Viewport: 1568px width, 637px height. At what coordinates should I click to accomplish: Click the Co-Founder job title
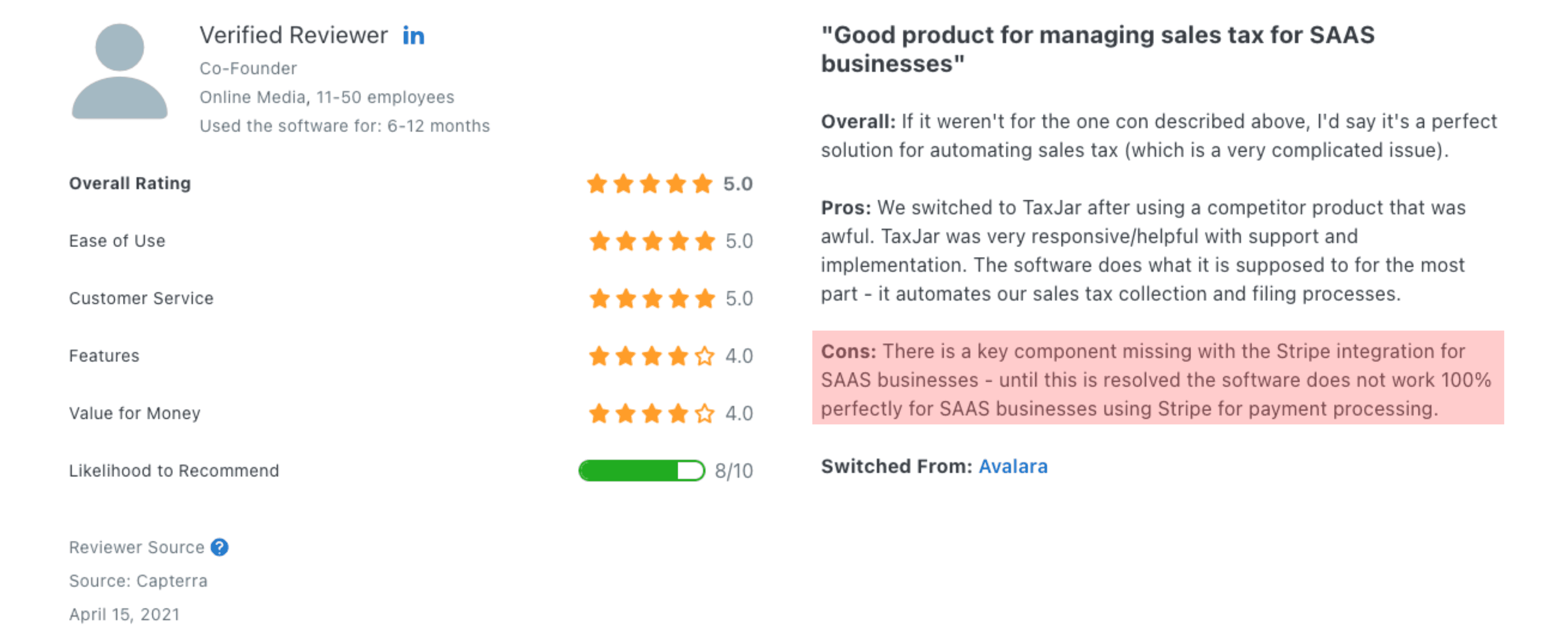point(248,68)
